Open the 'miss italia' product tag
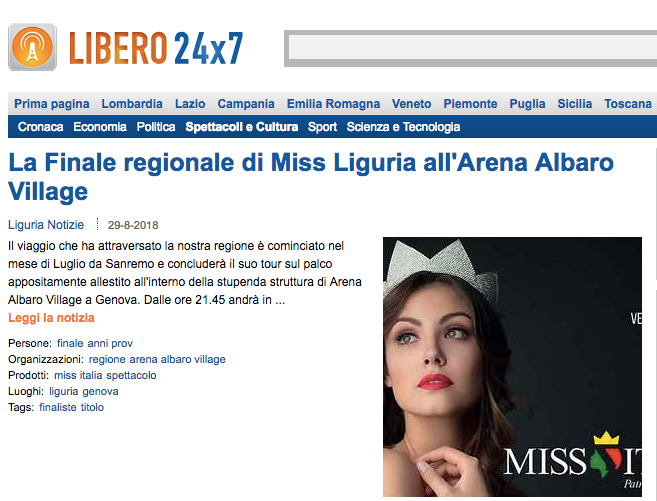The height and width of the screenshot is (501, 657). (78, 375)
